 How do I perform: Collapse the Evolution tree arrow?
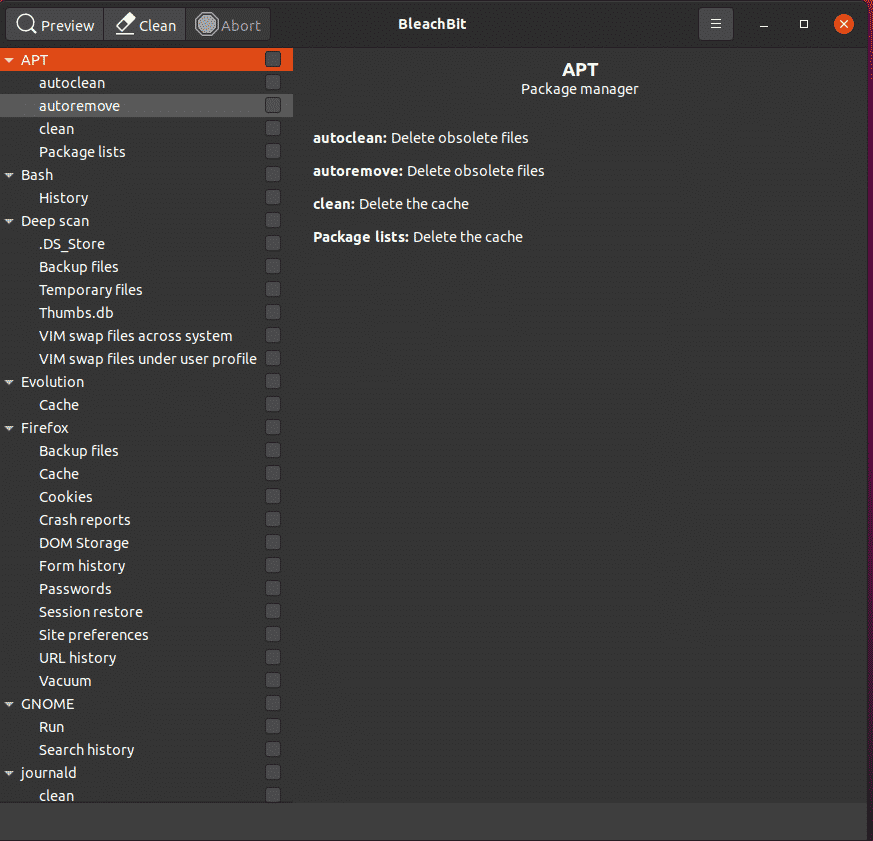point(9,382)
